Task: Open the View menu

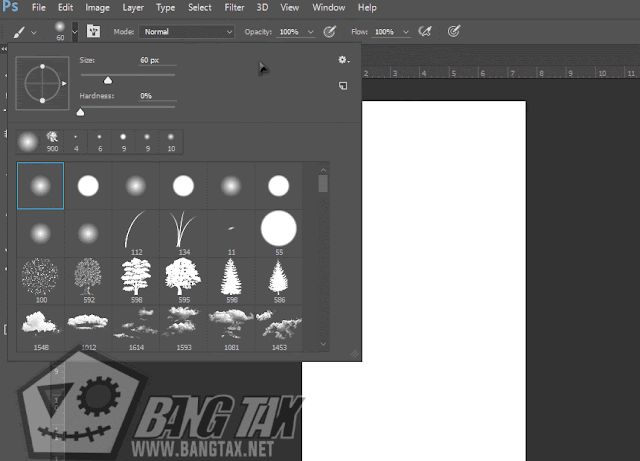Action: pyautogui.click(x=289, y=8)
